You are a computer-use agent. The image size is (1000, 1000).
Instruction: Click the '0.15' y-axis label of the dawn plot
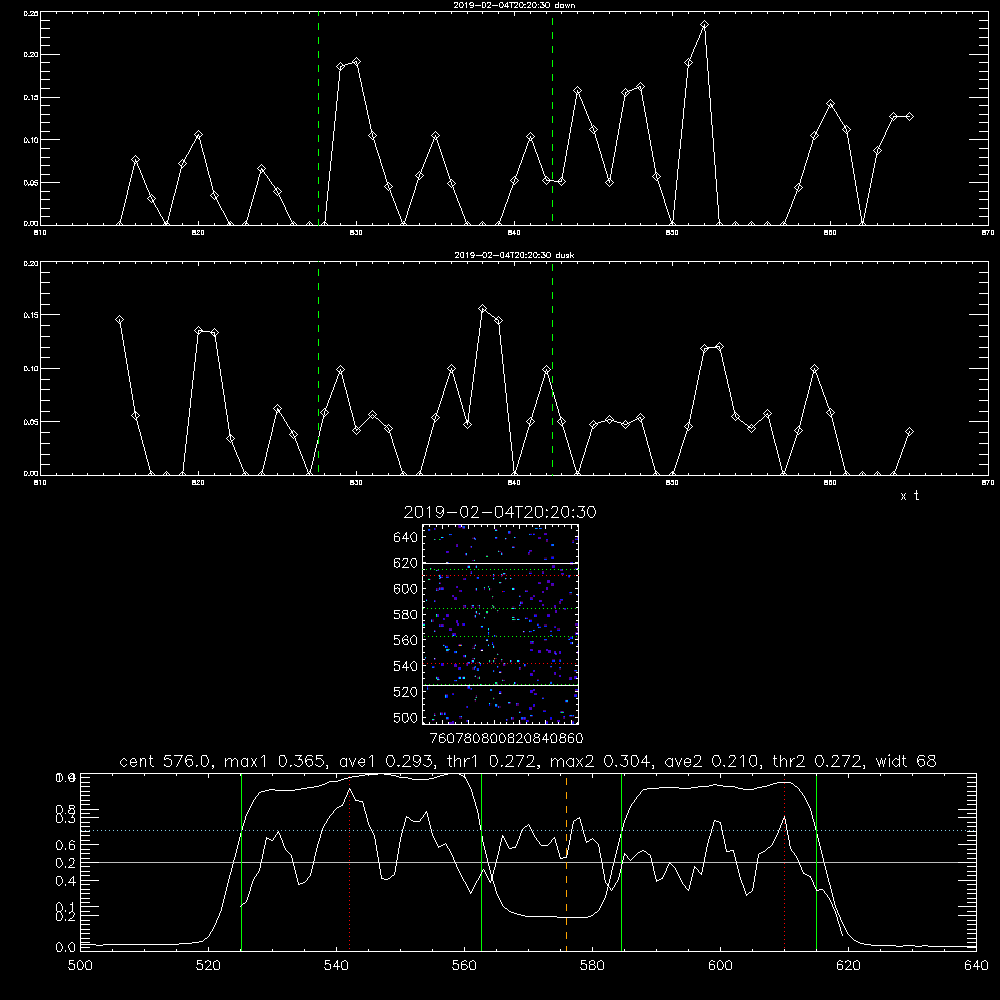(31, 98)
